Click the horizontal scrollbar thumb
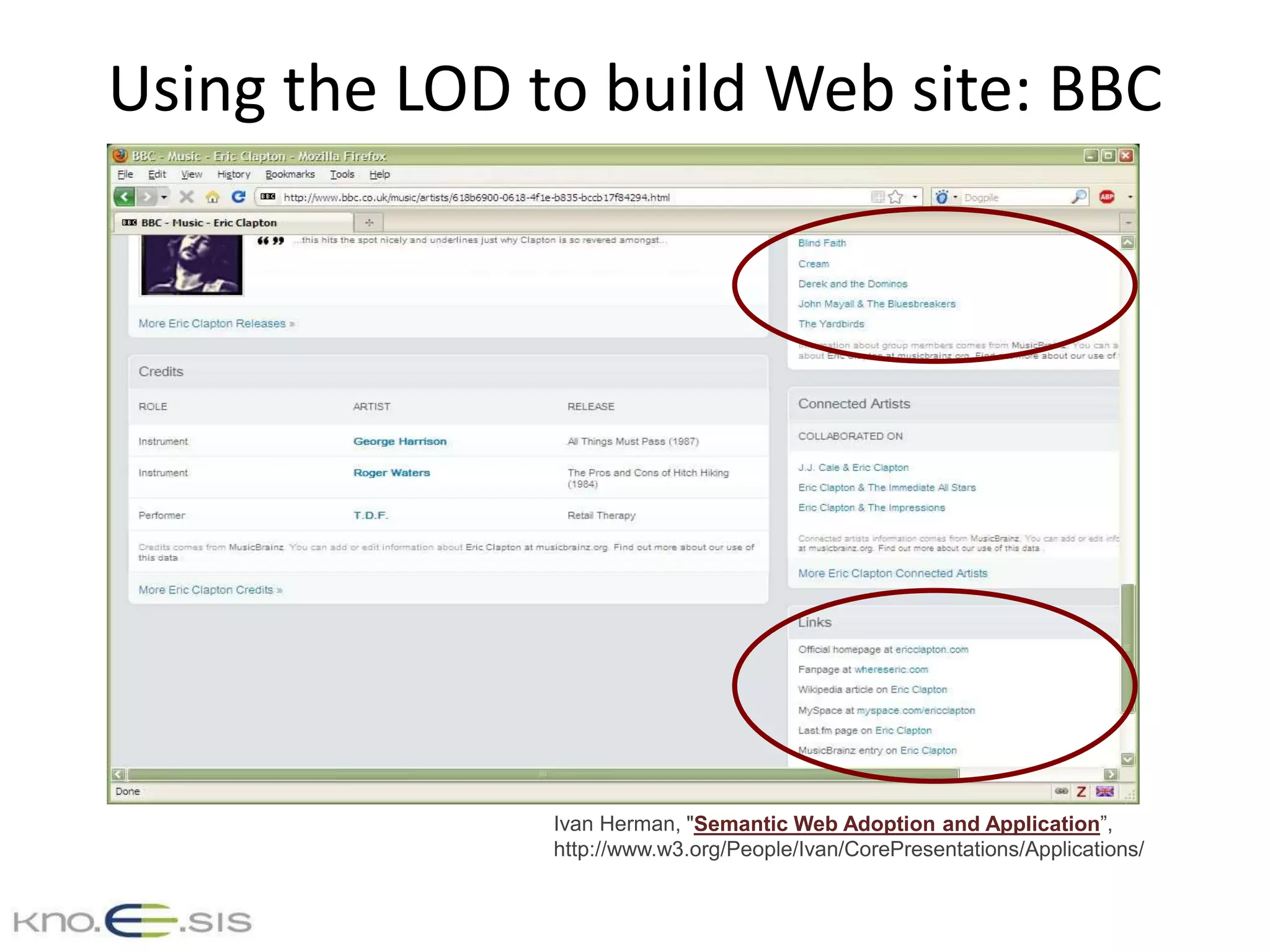The image size is (1270, 952). pos(543,774)
